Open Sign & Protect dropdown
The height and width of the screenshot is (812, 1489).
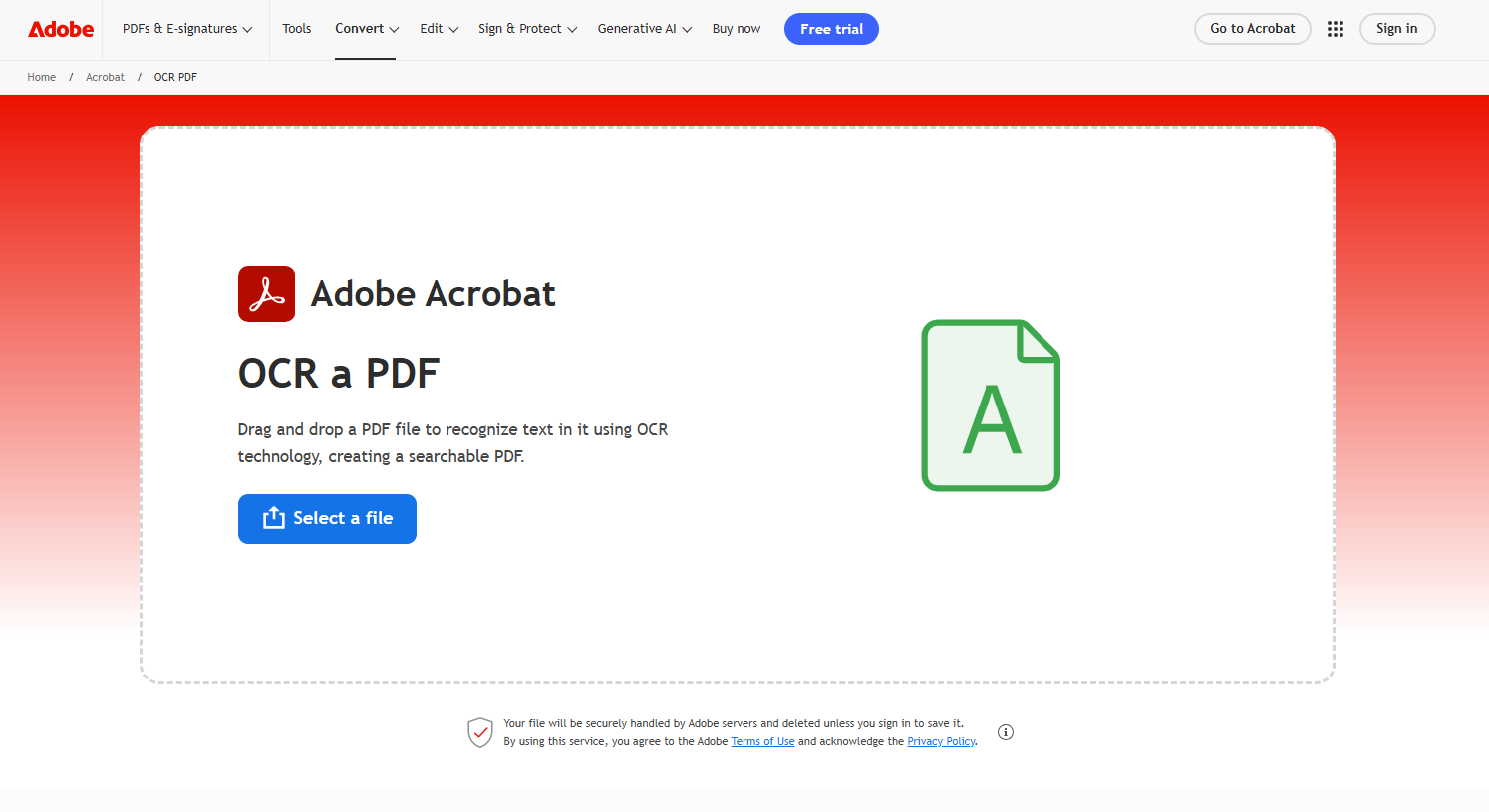pyautogui.click(x=527, y=29)
